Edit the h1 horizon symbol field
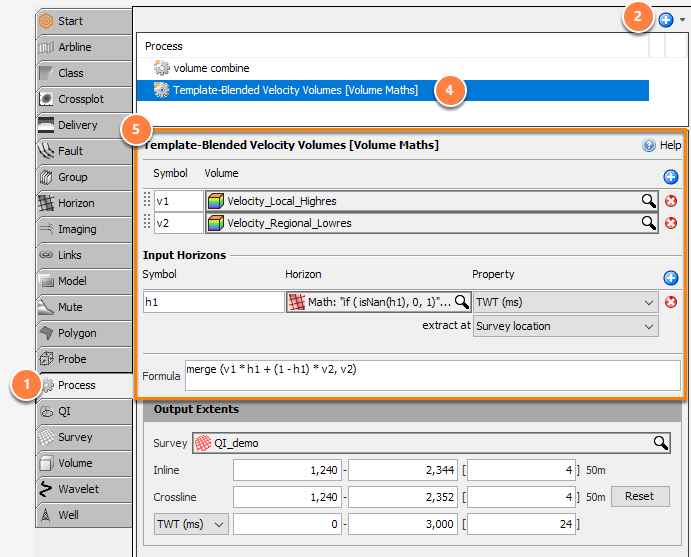691x557 pixels. pyautogui.click(x=214, y=302)
